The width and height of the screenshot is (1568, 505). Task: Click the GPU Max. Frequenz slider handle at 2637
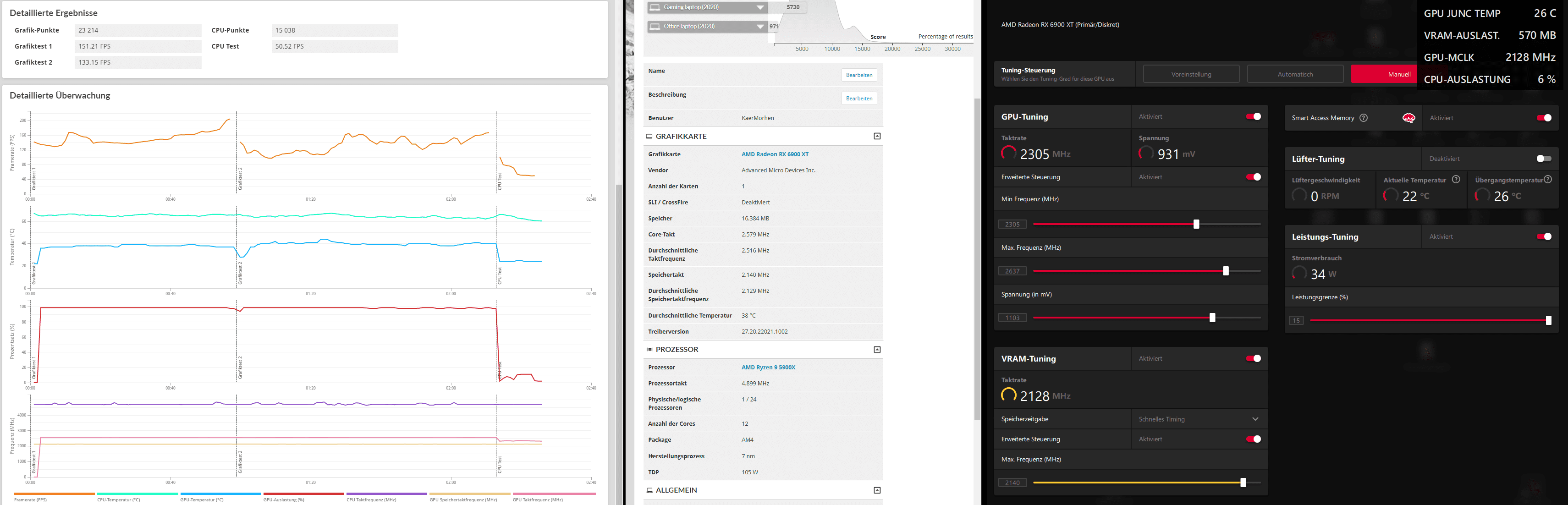[1226, 271]
